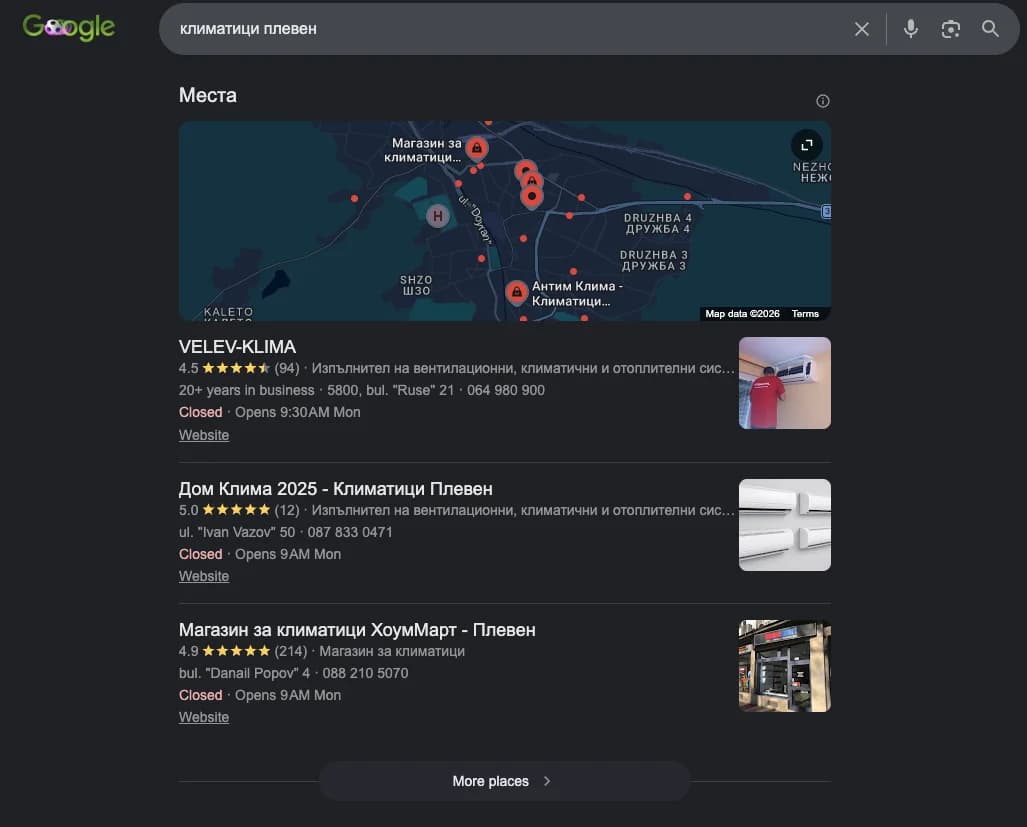Click the (214) reviews count for ХоумМарт
The image size is (1027, 827).
291,651
